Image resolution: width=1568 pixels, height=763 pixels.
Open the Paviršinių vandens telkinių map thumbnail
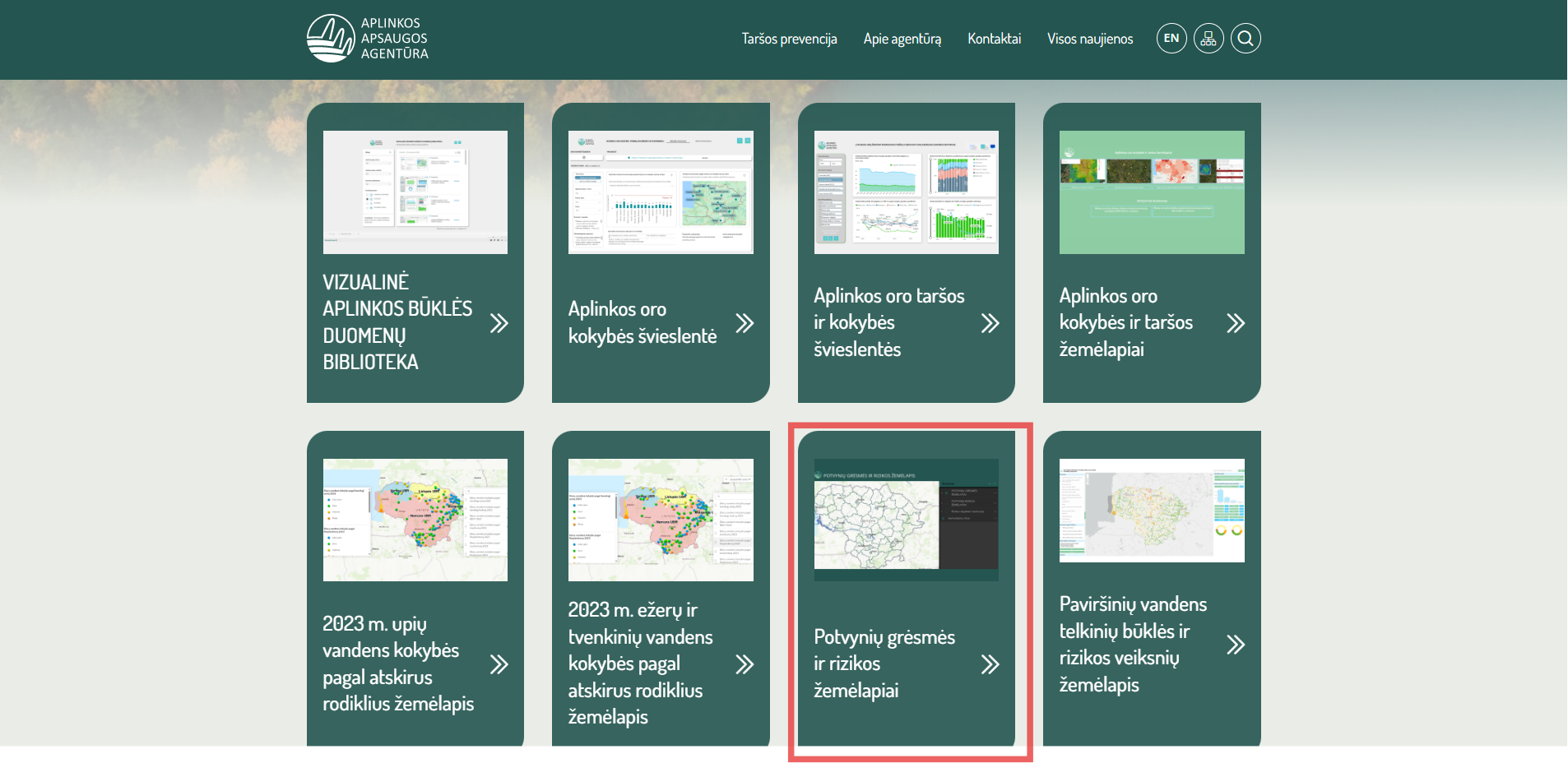tap(1152, 511)
